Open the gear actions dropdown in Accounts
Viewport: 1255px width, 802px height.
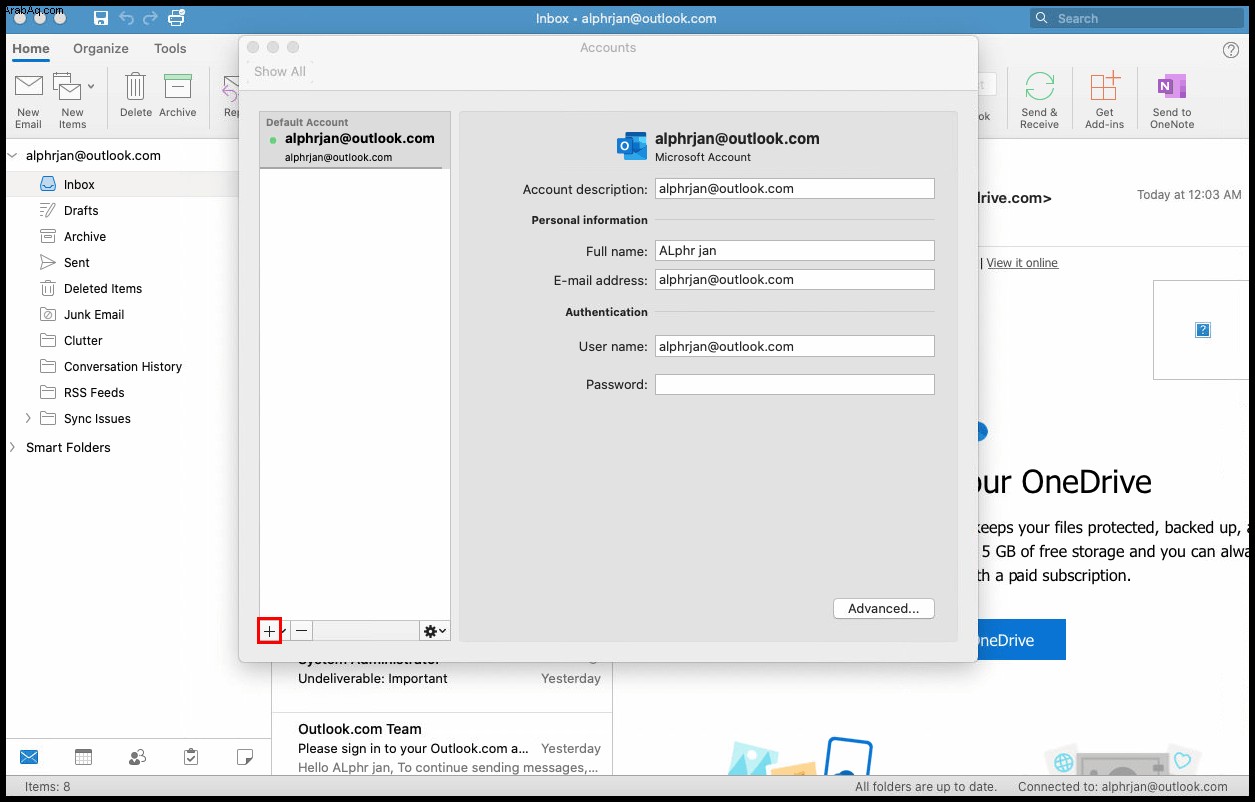coord(435,631)
